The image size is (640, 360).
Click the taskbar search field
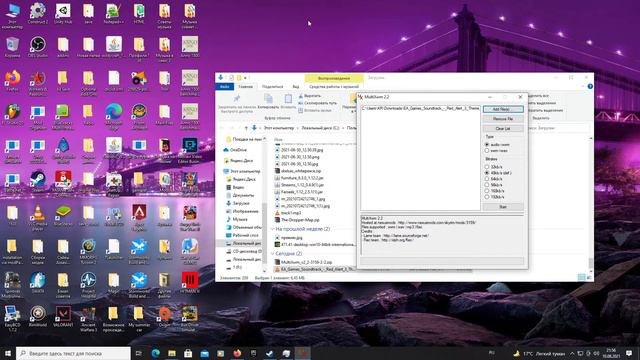tap(73, 353)
